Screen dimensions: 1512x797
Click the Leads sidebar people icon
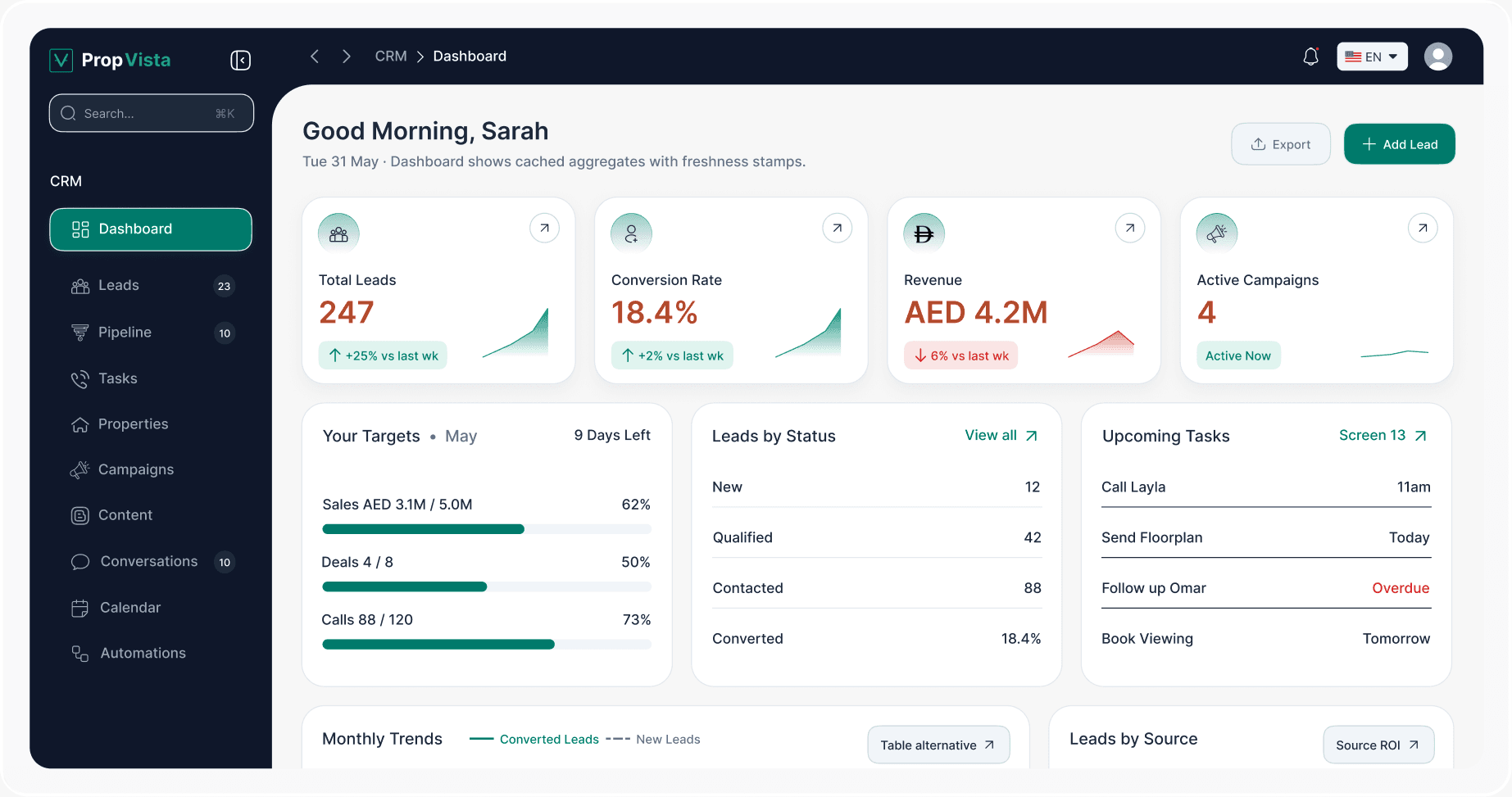click(x=80, y=286)
